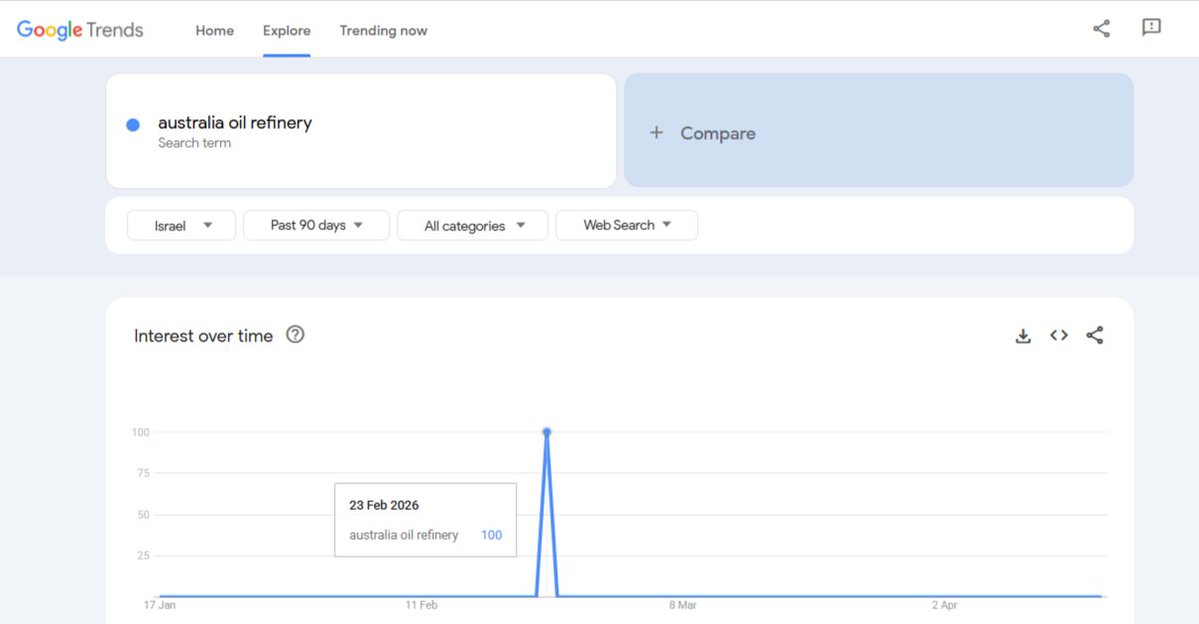1199x624 pixels.
Task: Click the '8 Mar' axis label
Action: (x=683, y=605)
